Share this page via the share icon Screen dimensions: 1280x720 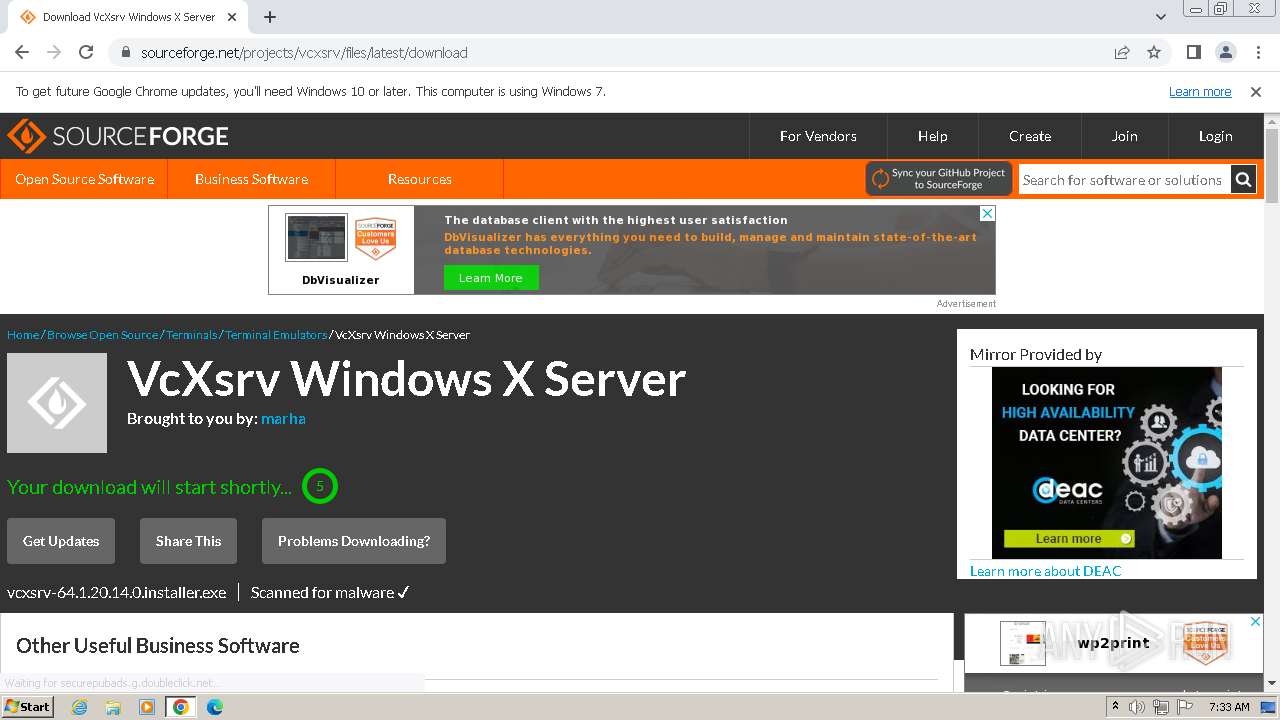(1122, 53)
